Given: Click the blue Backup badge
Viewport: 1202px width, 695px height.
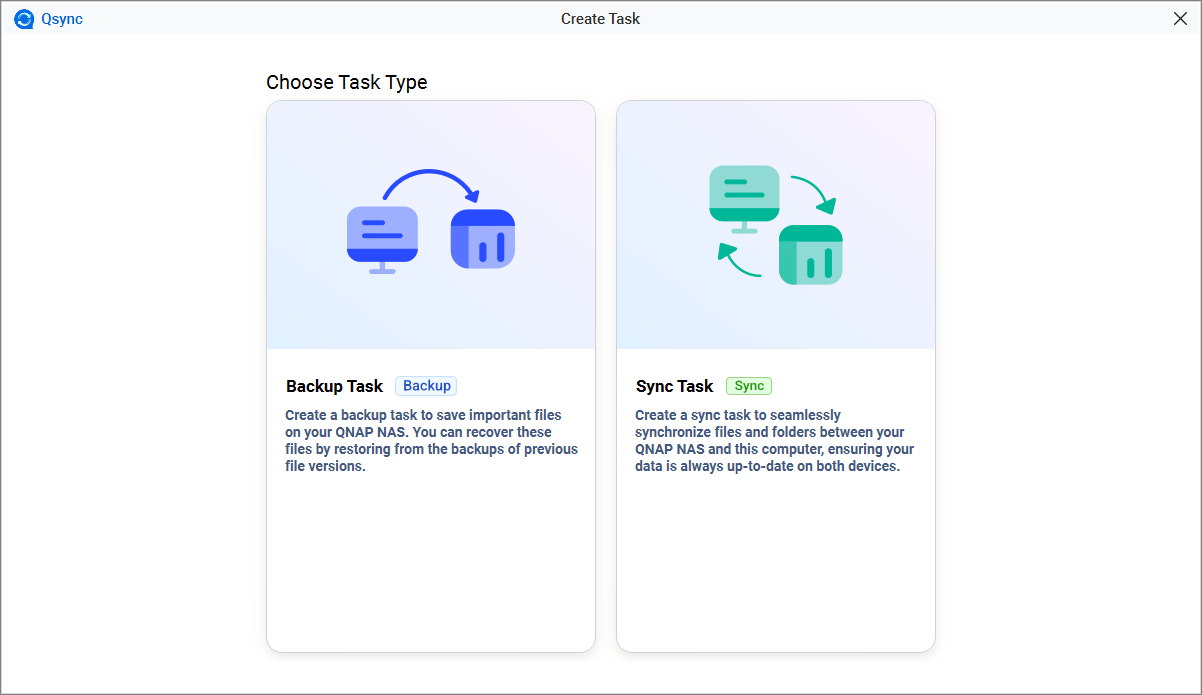Looking at the screenshot, I should [426, 386].
